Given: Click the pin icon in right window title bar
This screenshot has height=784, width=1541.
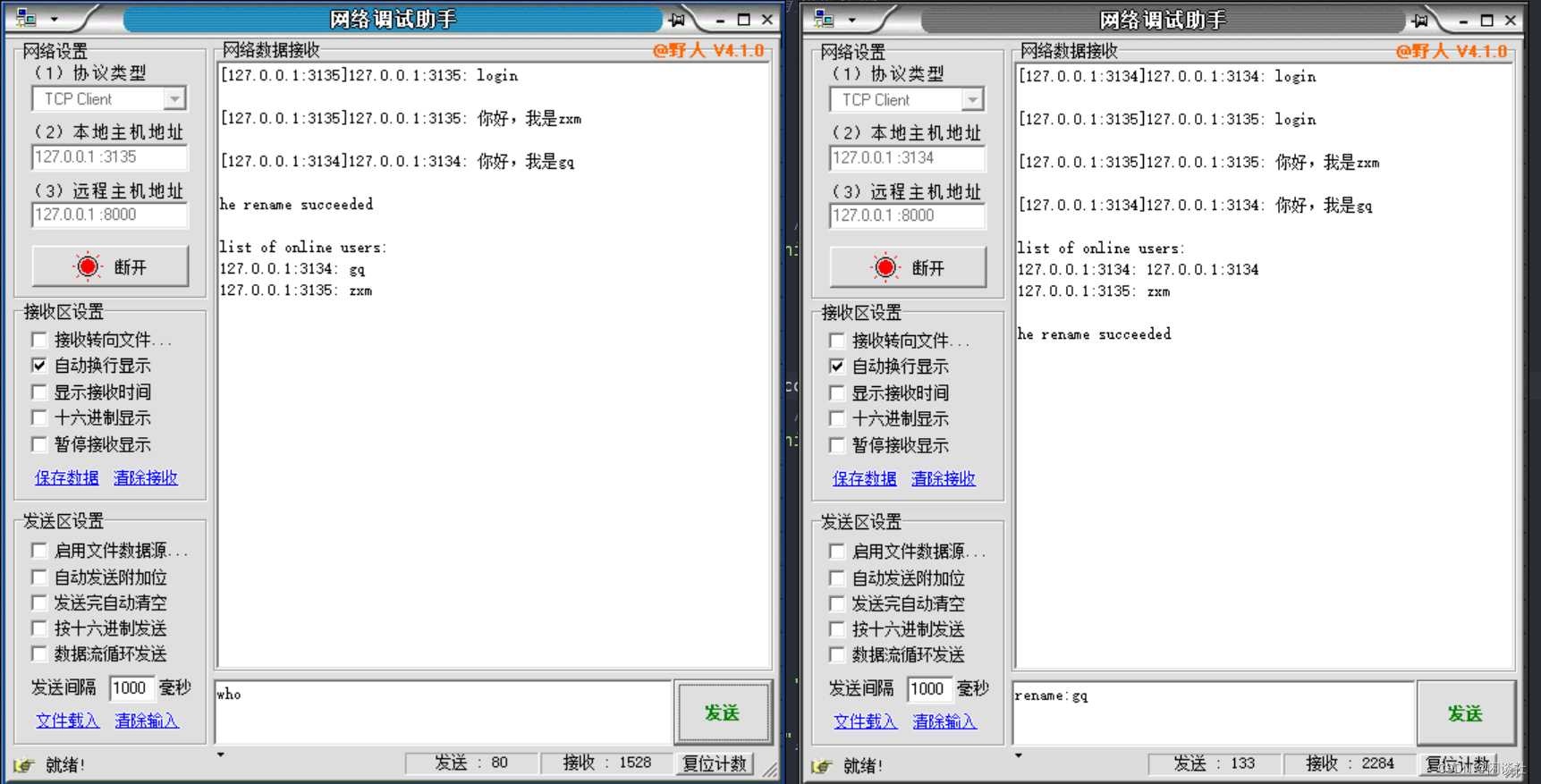Looking at the screenshot, I should pos(1420,21).
